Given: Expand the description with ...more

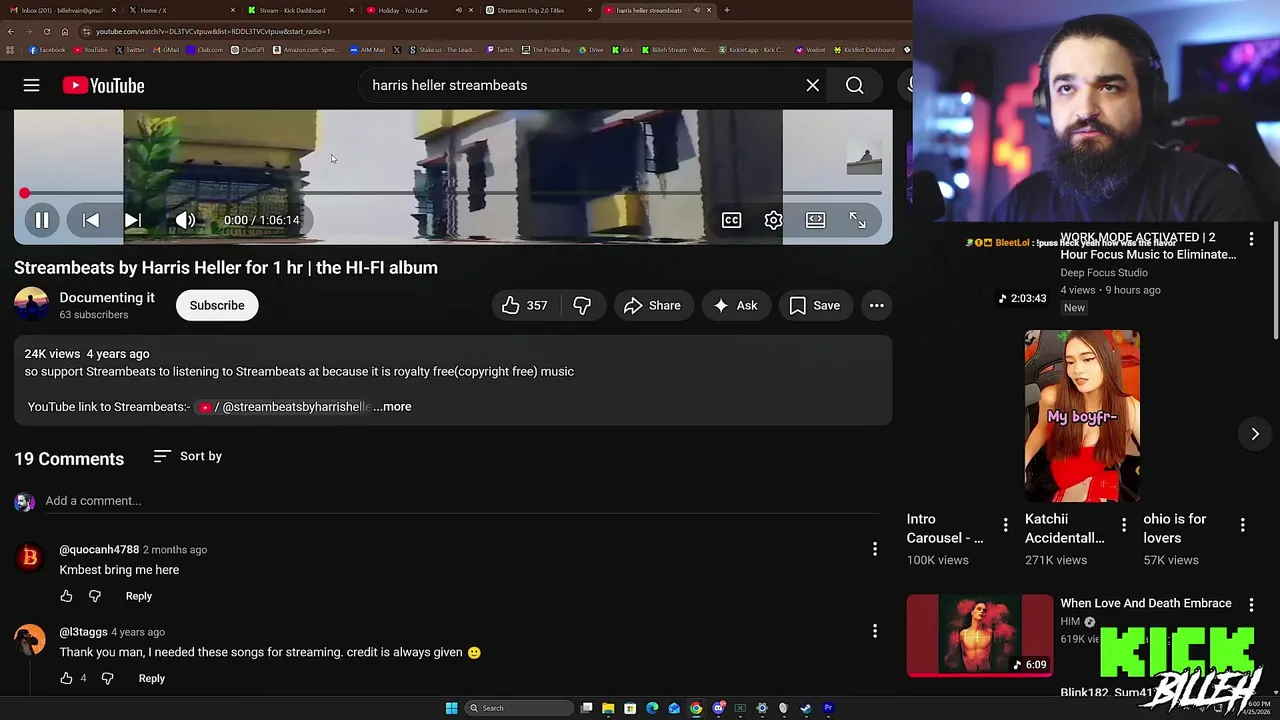Looking at the screenshot, I should 393,407.
